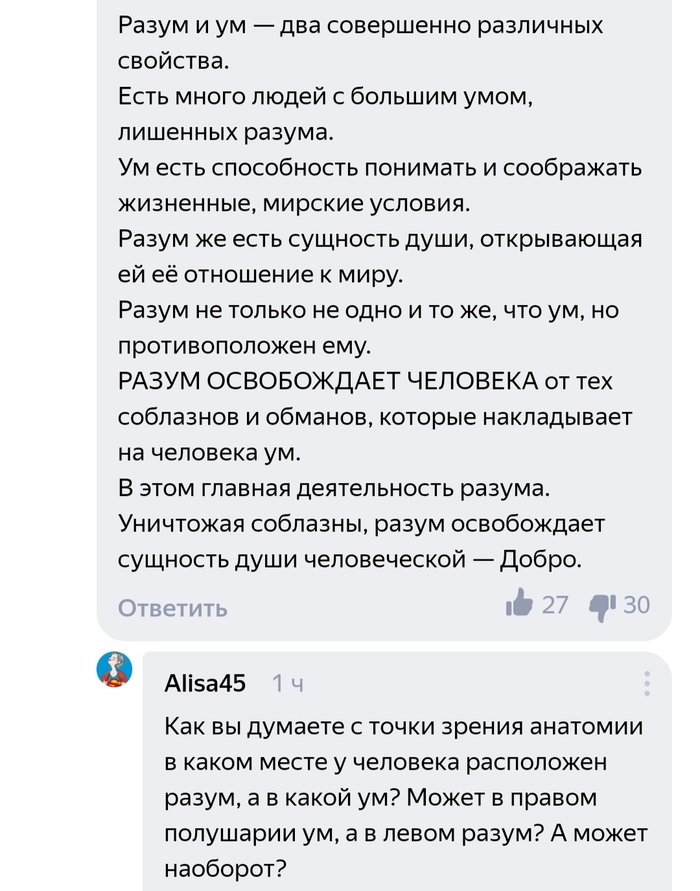This screenshot has height=891, width=700.
Task: Click the line "полушарии ум, а в левом разум? А может"
Action: pos(406,832)
